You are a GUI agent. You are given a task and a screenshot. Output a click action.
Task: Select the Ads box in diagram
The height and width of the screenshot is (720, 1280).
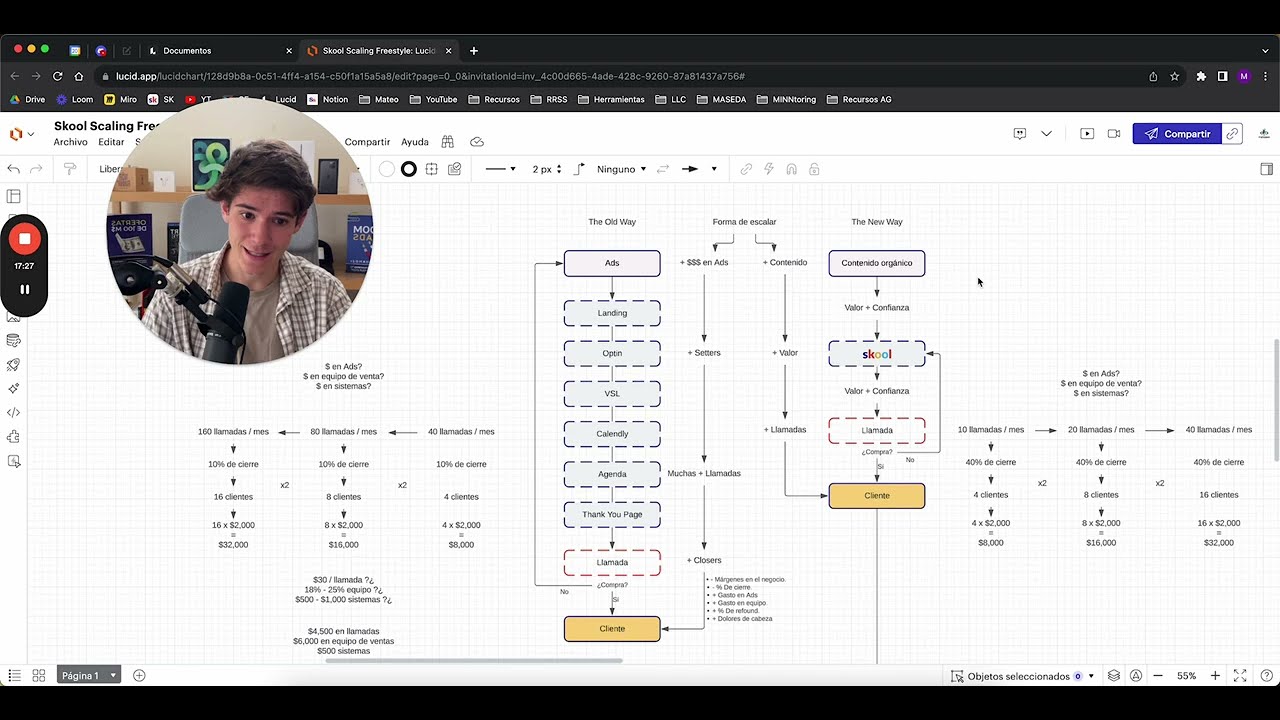(612, 263)
